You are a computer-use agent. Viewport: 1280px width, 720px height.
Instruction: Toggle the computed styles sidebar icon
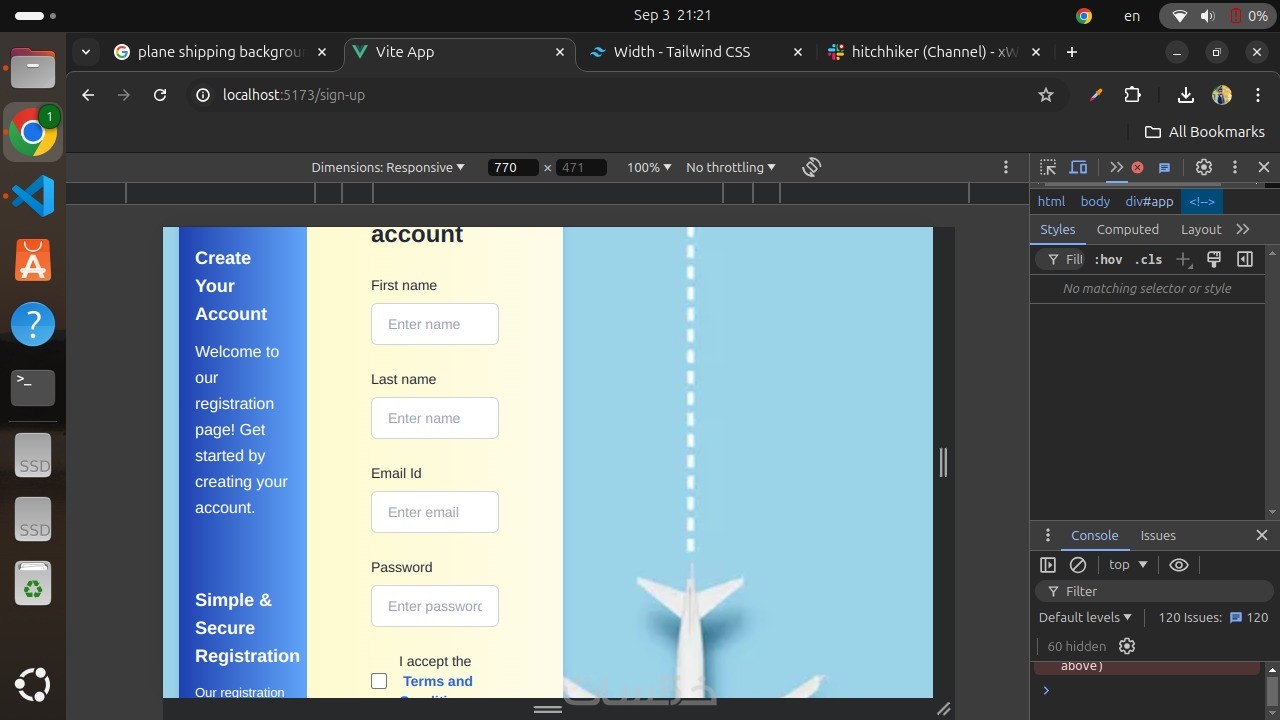[x=1245, y=260]
